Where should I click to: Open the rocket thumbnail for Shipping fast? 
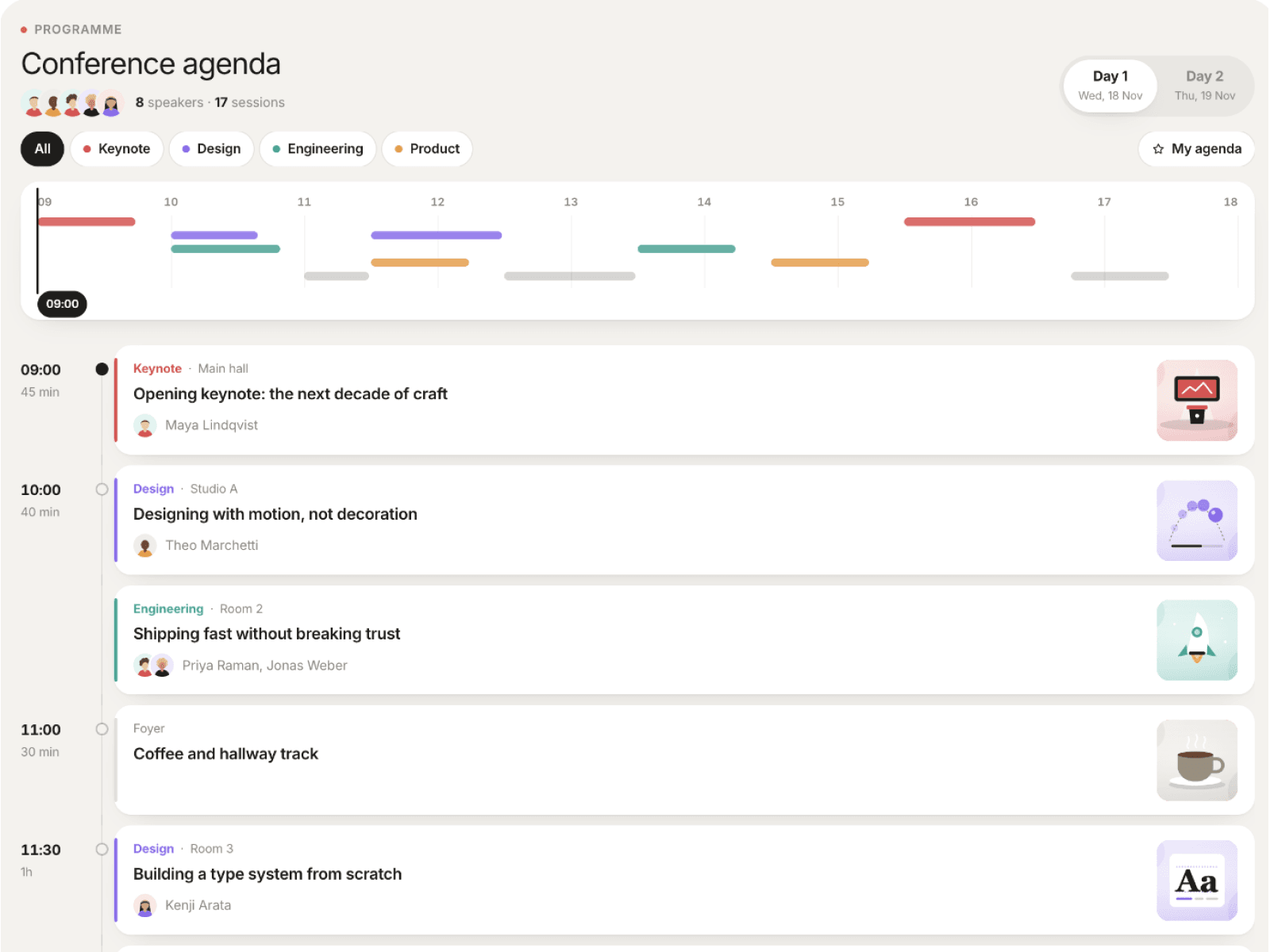click(1197, 640)
